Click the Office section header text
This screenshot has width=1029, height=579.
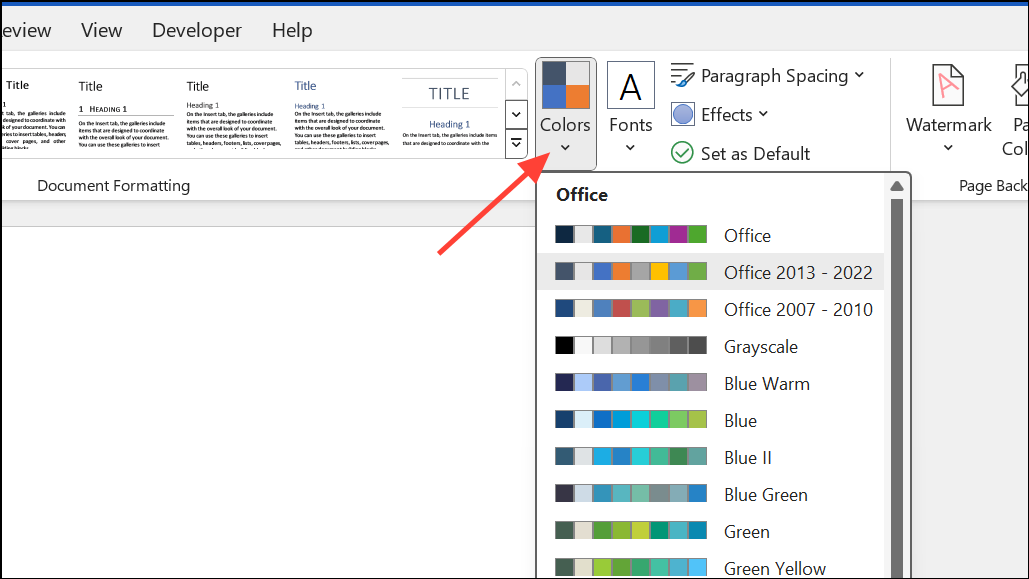581,194
